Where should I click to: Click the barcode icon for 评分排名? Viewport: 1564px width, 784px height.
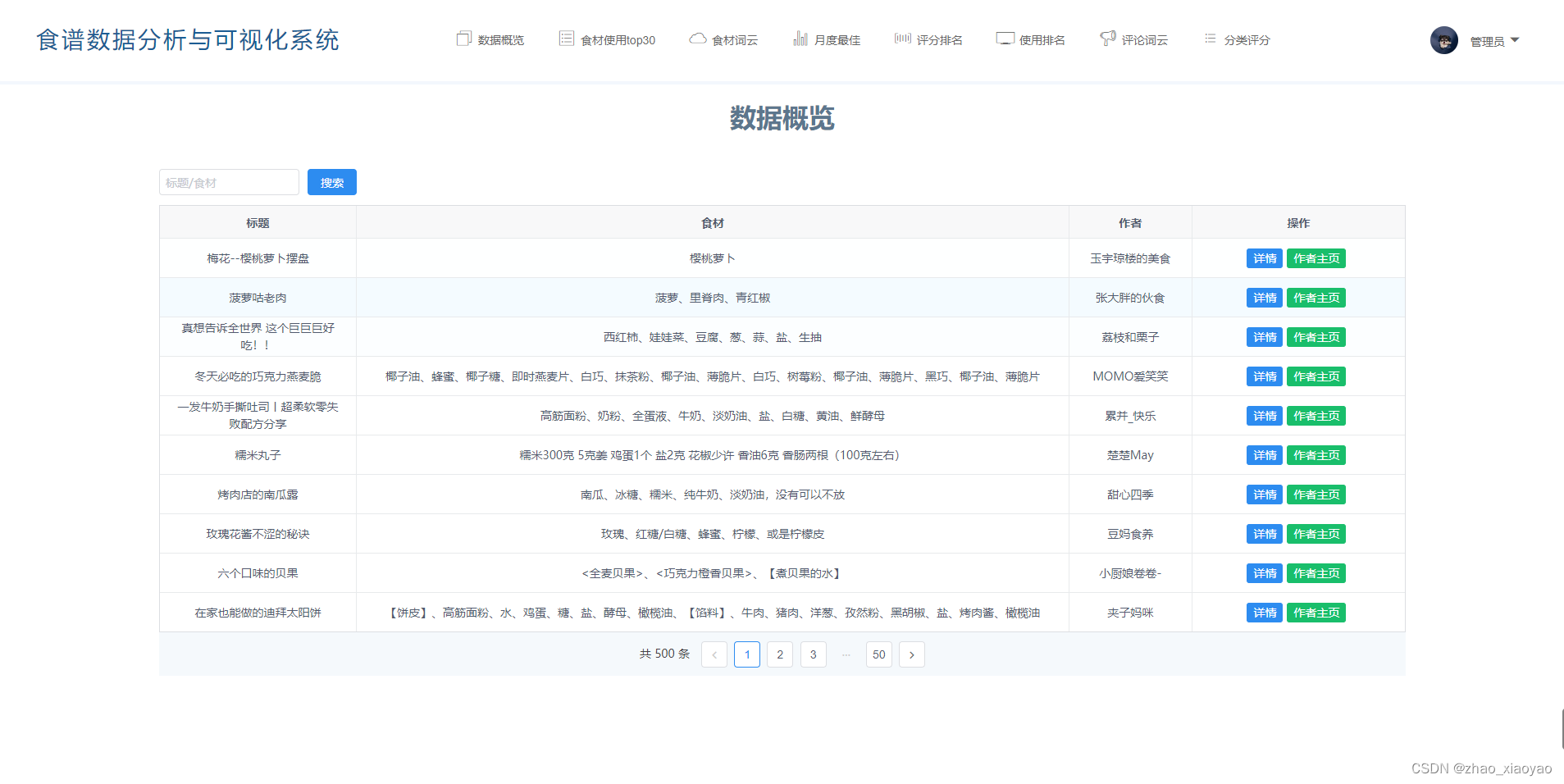(902, 39)
